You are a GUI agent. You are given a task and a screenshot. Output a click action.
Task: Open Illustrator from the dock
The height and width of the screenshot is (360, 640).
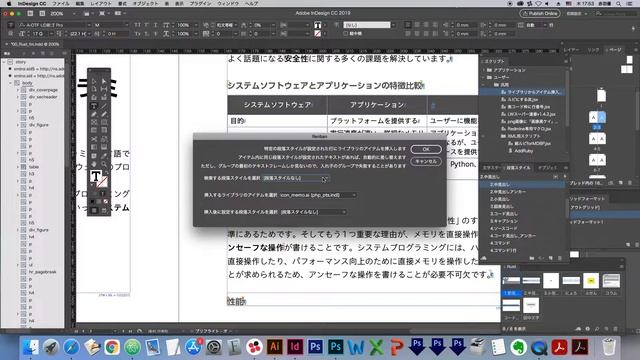click(275, 347)
